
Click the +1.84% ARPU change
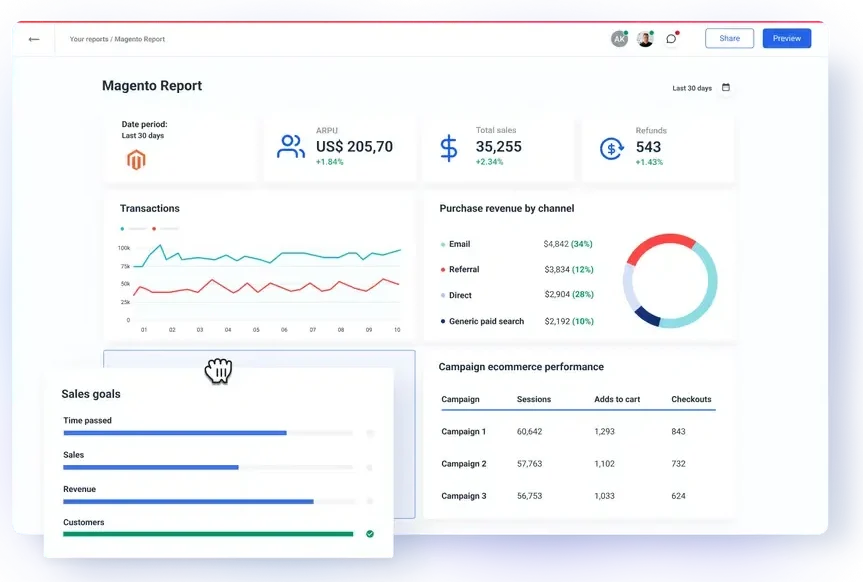(330, 162)
